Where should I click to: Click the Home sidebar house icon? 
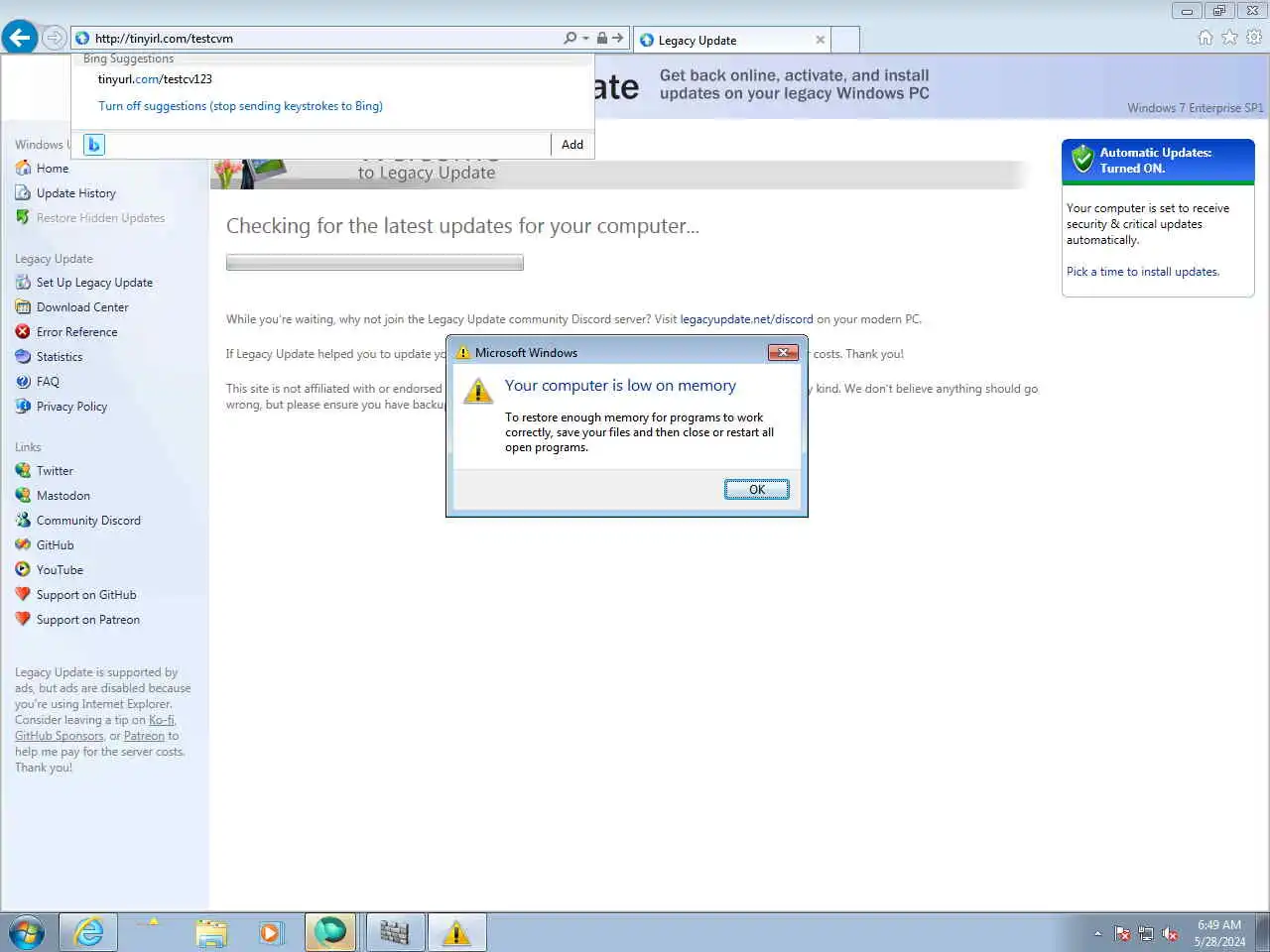tap(24, 168)
